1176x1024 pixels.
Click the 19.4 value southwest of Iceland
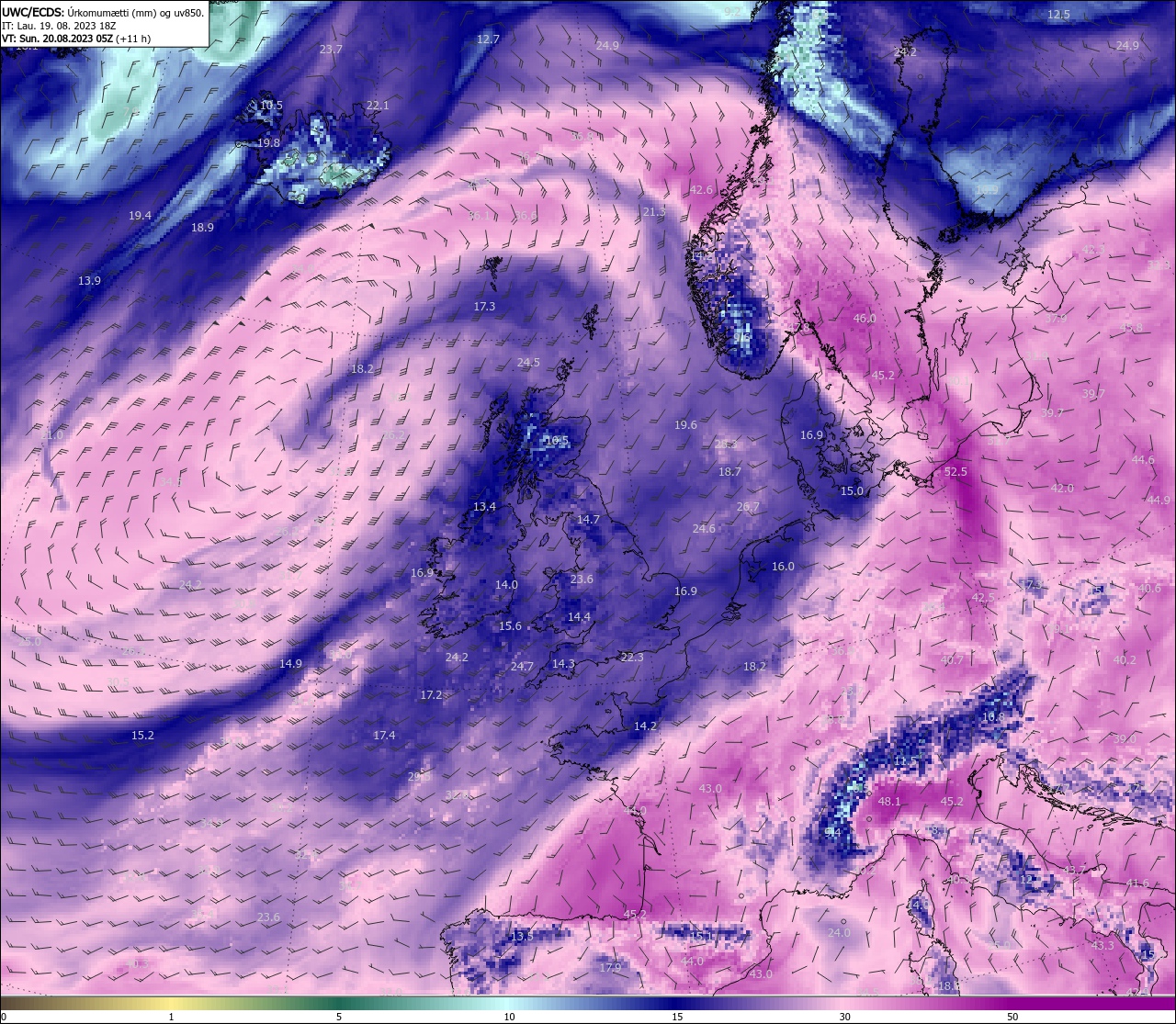click(x=140, y=216)
